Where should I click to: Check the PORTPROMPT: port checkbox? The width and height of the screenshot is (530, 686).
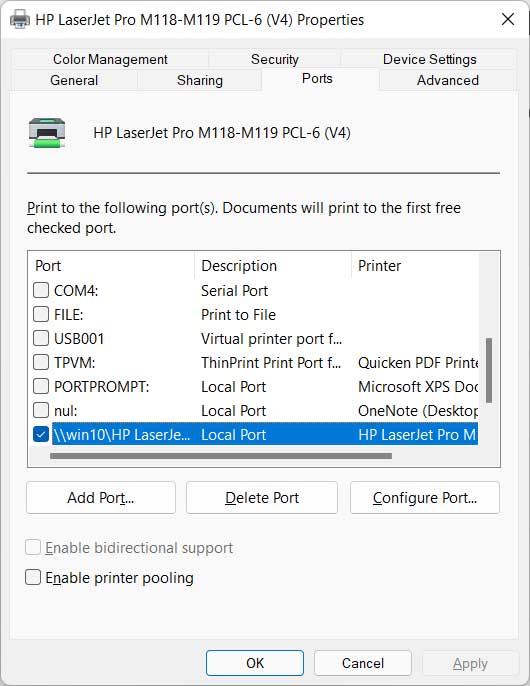click(41, 386)
